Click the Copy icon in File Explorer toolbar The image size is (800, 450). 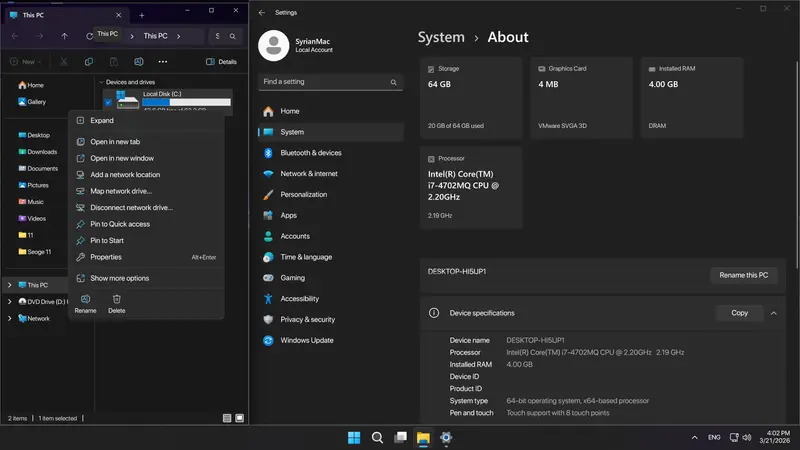point(89,62)
